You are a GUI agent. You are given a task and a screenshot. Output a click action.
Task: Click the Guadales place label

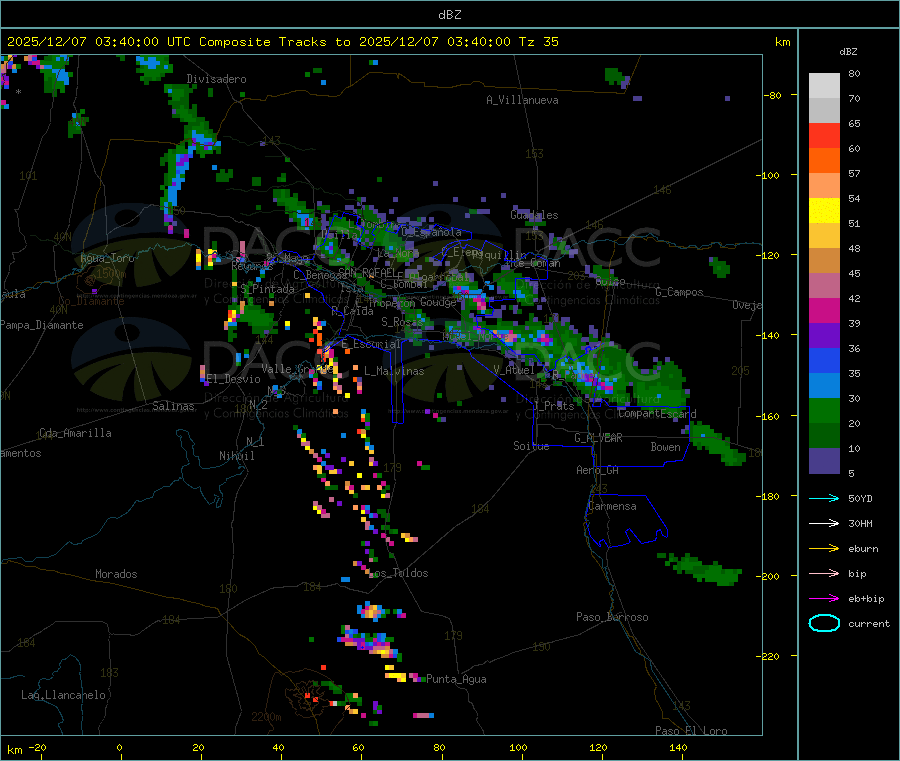coord(534,215)
